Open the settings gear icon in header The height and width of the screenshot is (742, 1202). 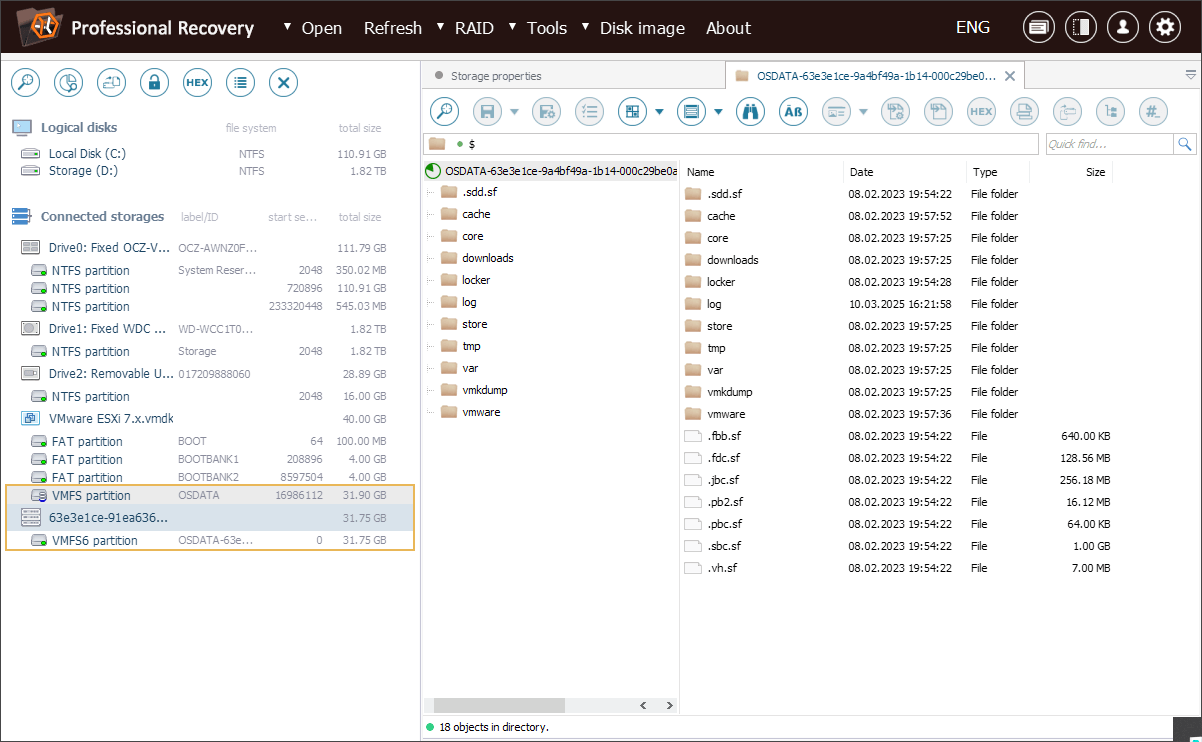coord(1164,28)
